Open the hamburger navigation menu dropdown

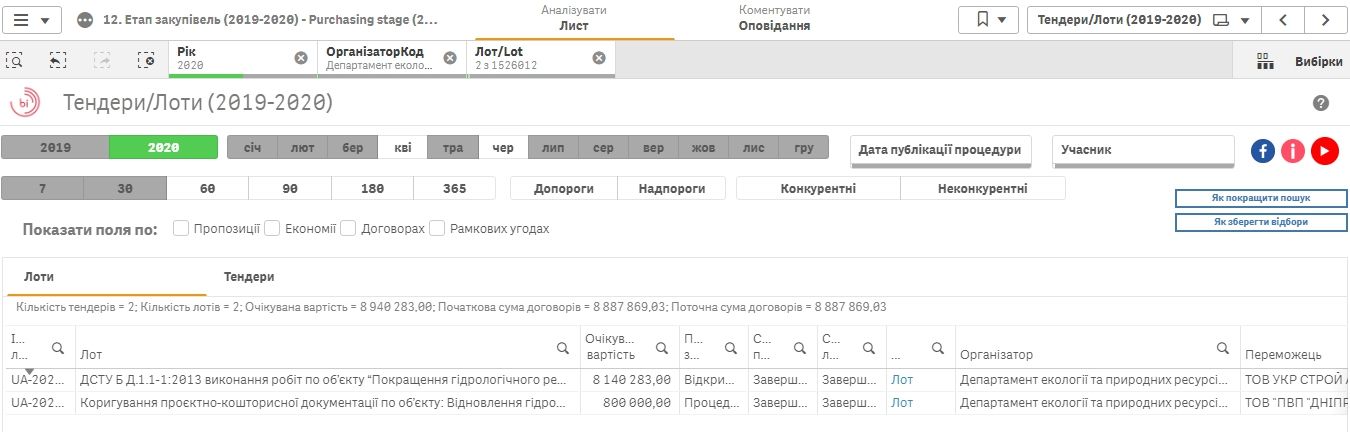(x=33, y=20)
